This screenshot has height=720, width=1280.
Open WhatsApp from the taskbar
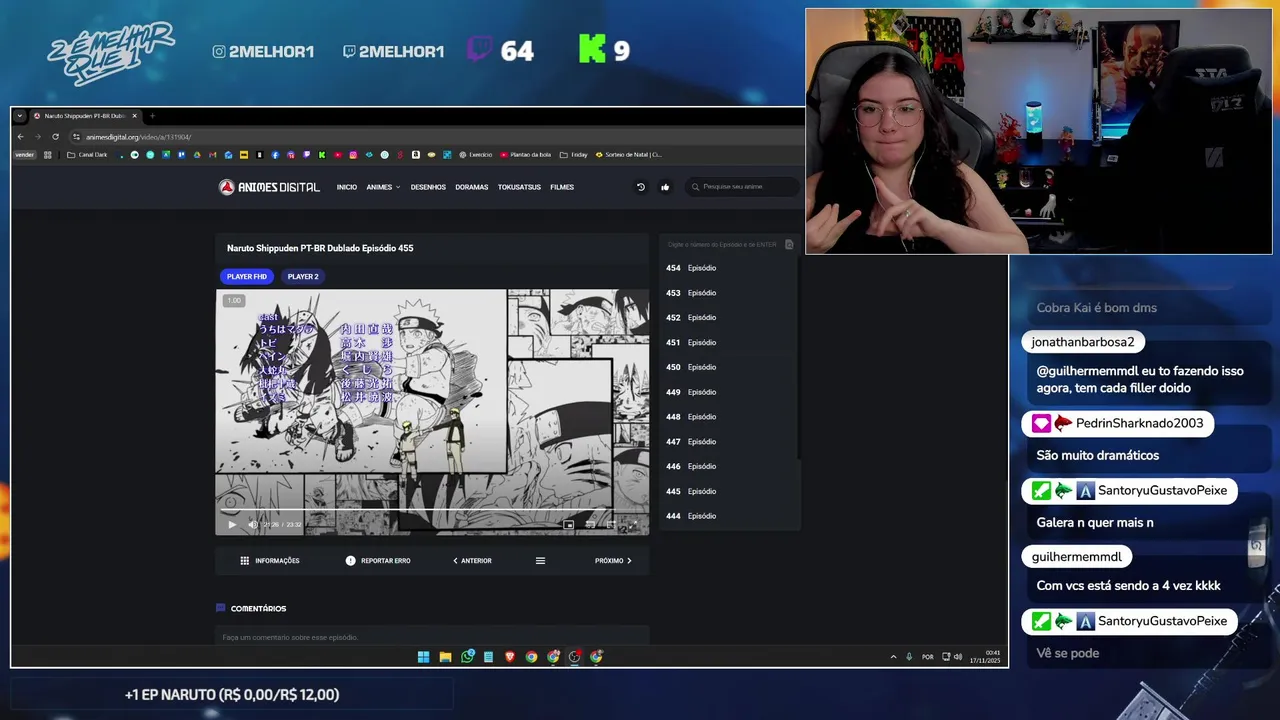click(467, 657)
